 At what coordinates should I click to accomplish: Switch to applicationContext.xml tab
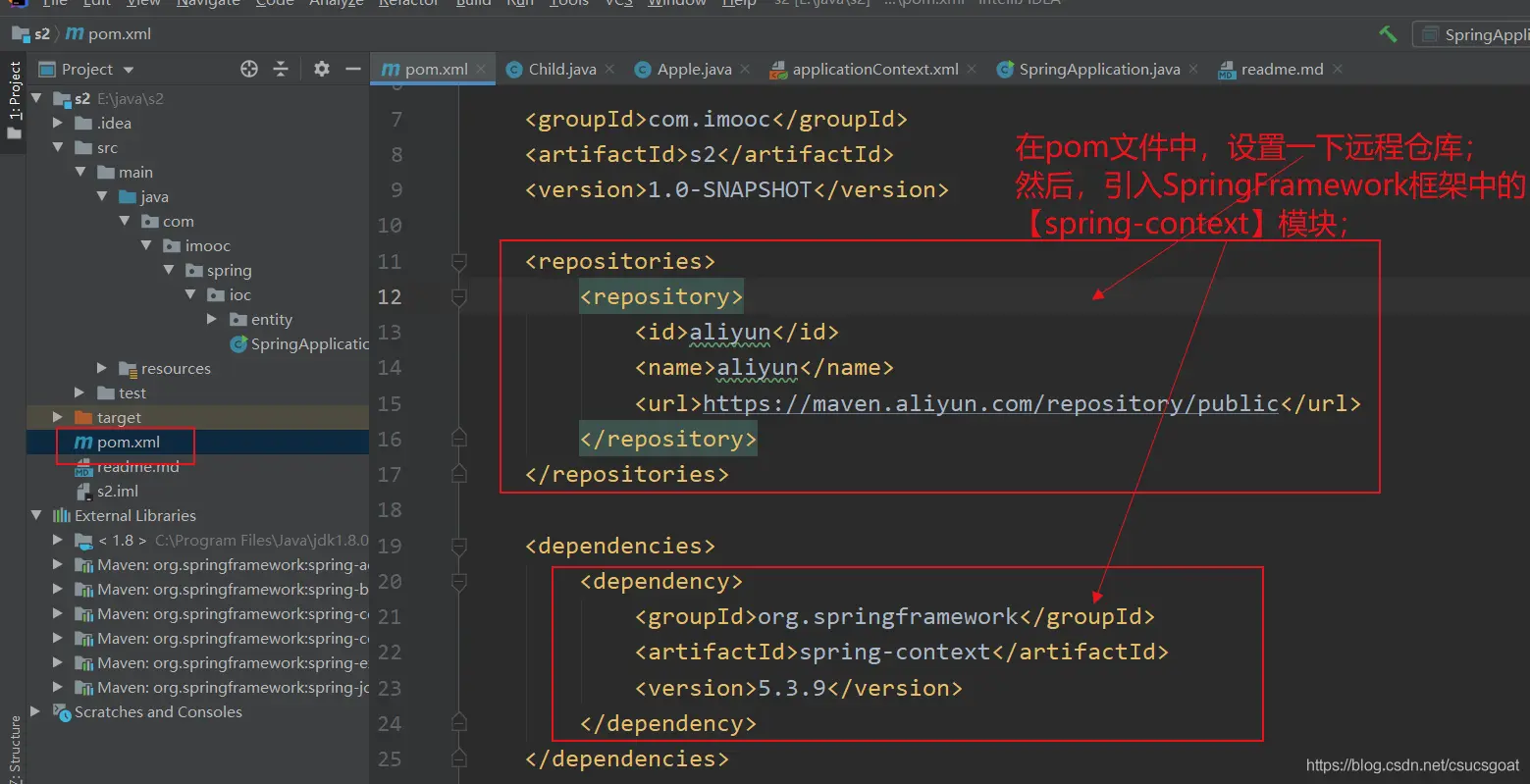(x=873, y=69)
